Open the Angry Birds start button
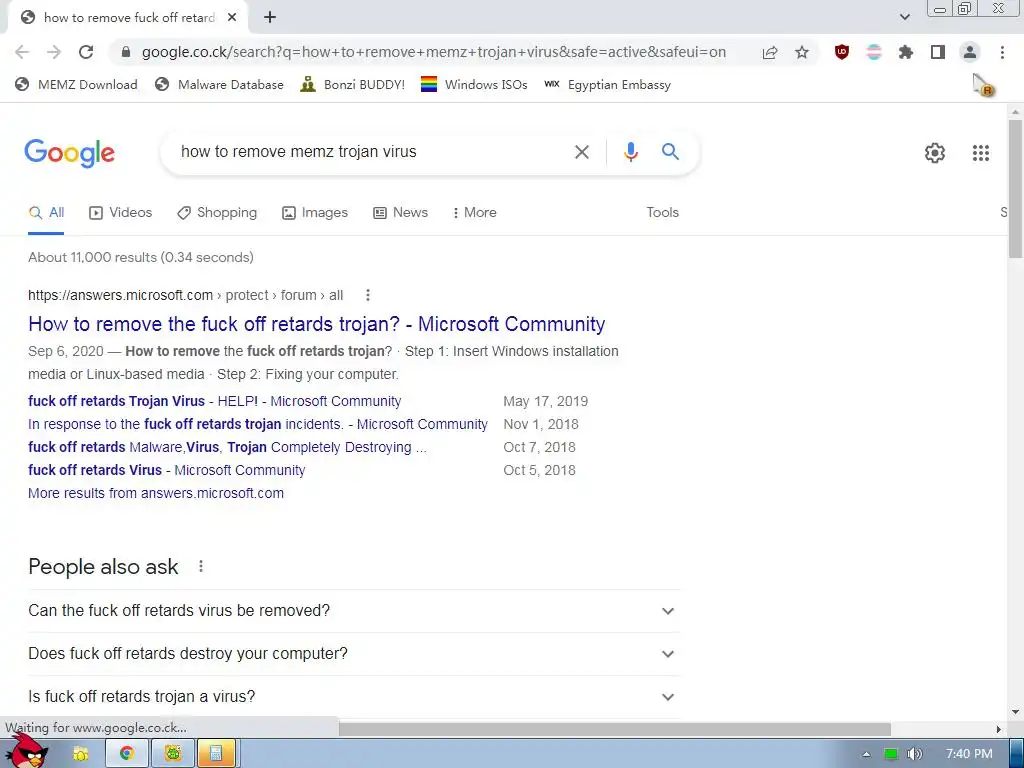Image resolution: width=1024 pixels, height=768 pixels. point(25,752)
